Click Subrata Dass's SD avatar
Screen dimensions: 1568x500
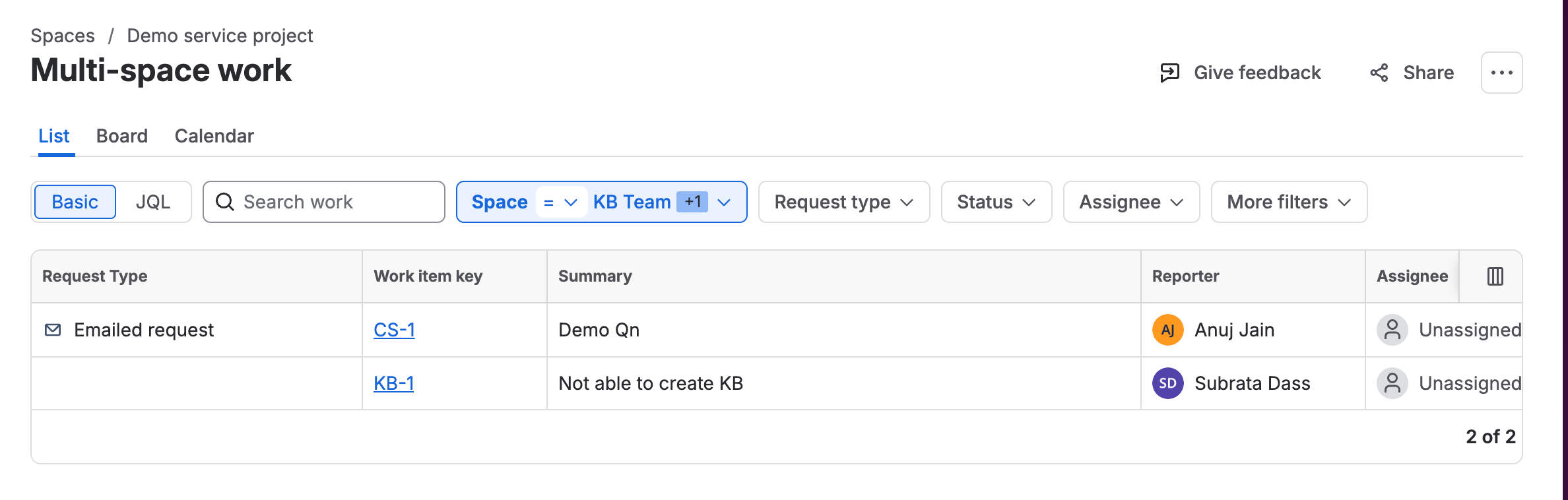(1167, 383)
